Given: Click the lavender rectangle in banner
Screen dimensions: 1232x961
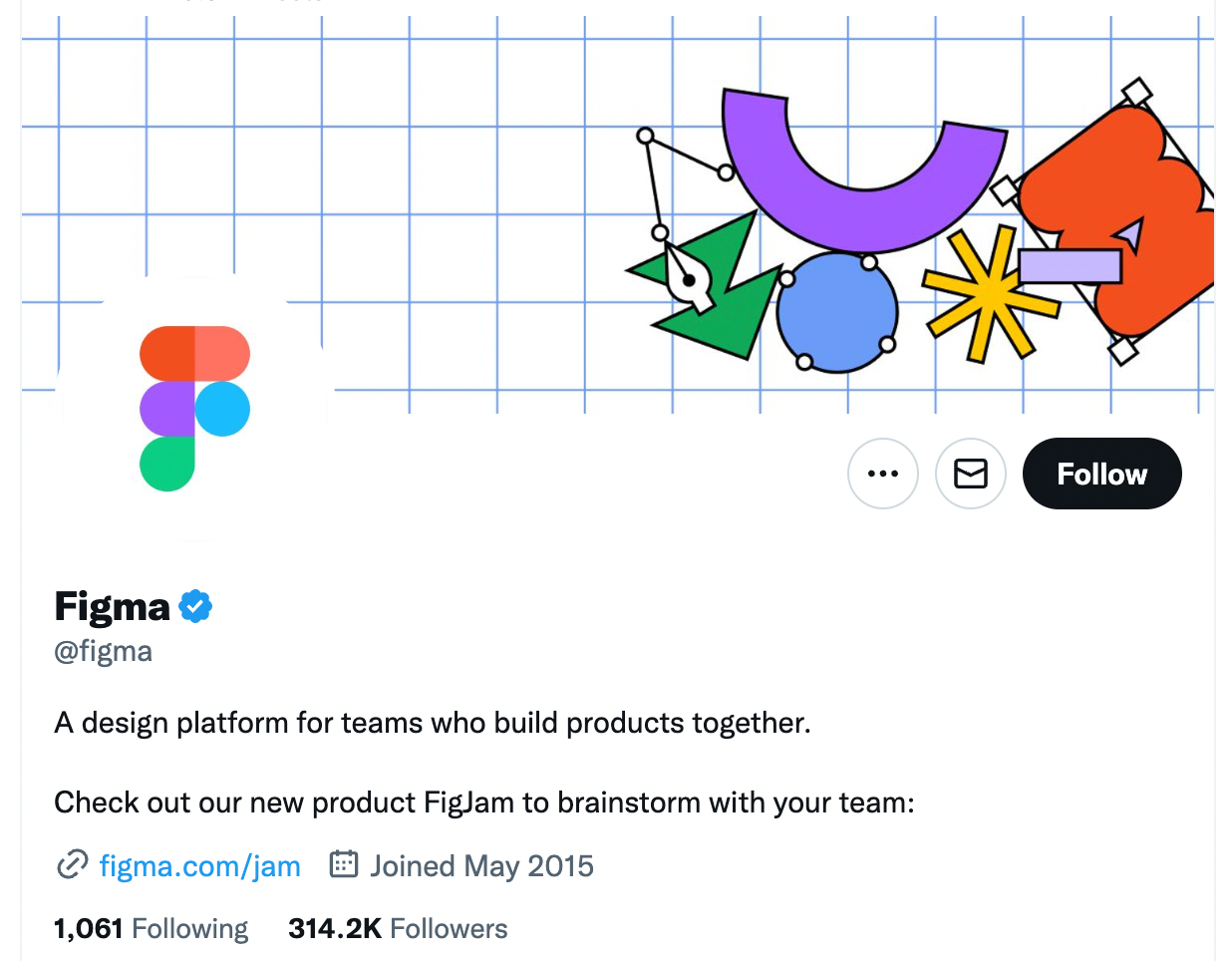Looking at the screenshot, I should [x=1070, y=266].
